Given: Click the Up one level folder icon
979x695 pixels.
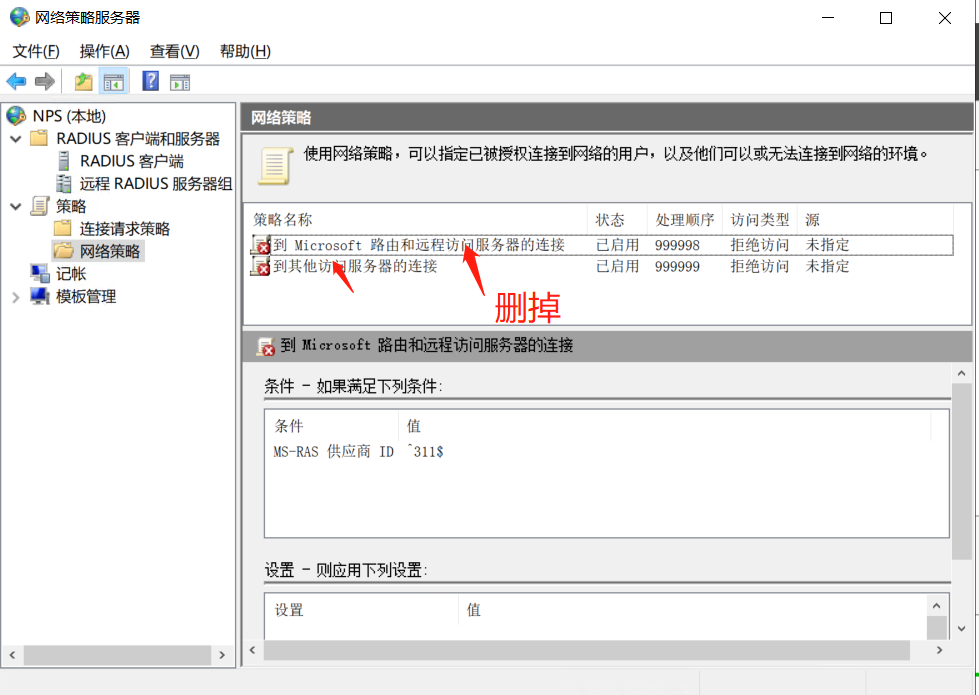Looking at the screenshot, I should click(84, 81).
